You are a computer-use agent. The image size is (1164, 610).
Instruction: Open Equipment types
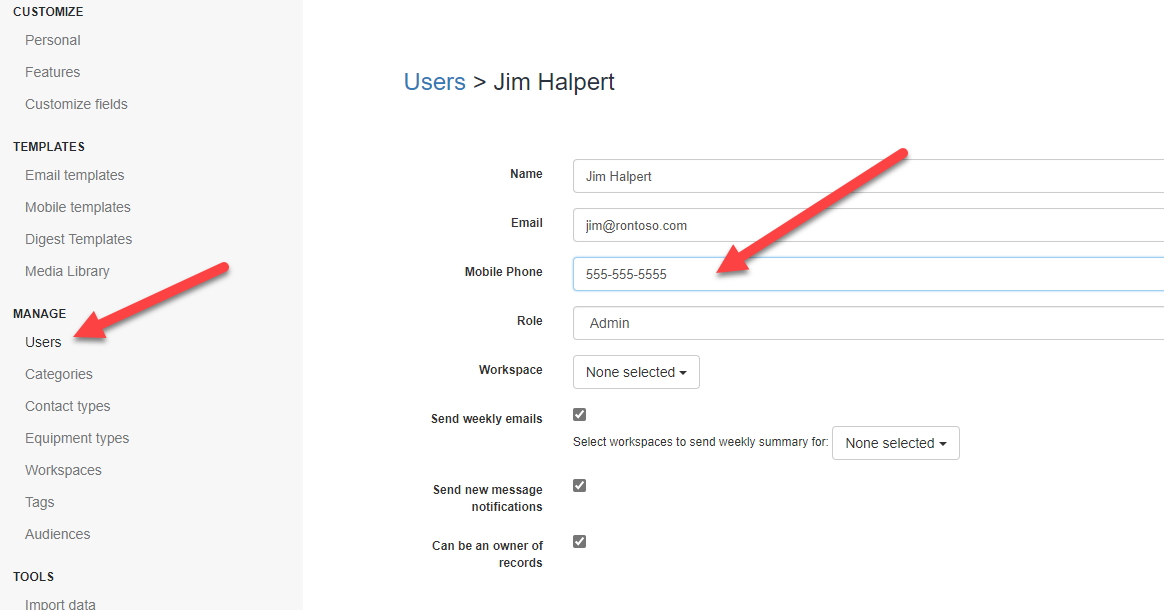[x=77, y=438]
